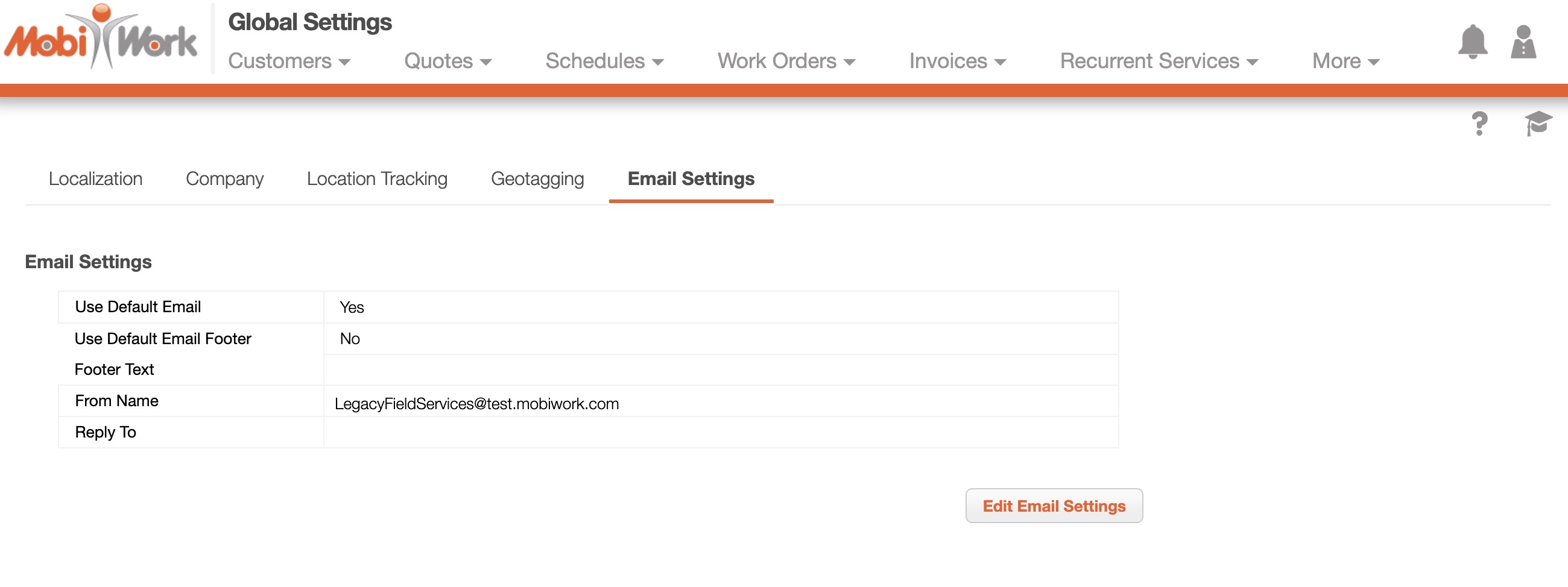Expand the Recurrent Services dropdown
Viewport: 1568px width, 587px height.
pyautogui.click(x=1159, y=61)
